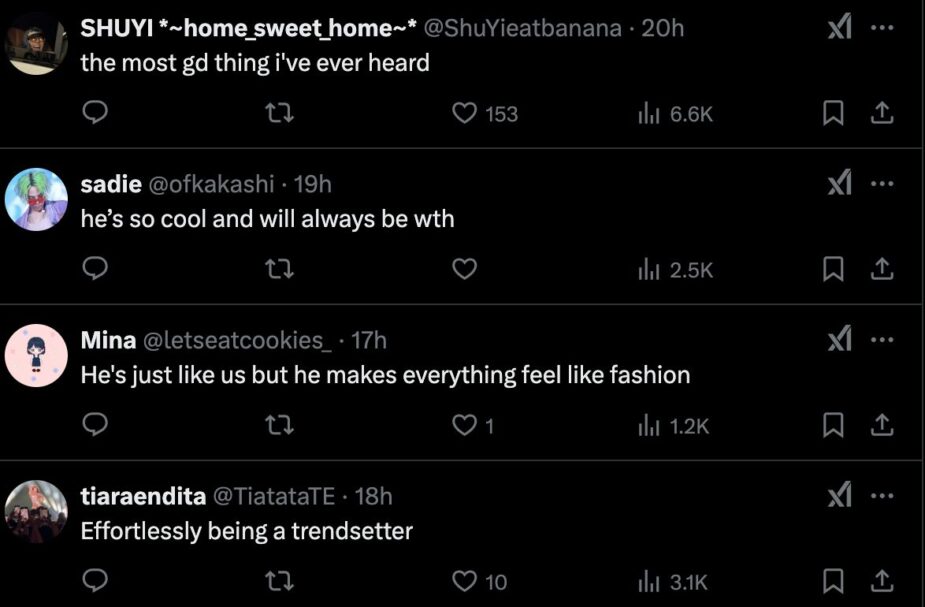Click Grok icon on sadie's tweet
The width and height of the screenshot is (925, 607).
(840, 184)
